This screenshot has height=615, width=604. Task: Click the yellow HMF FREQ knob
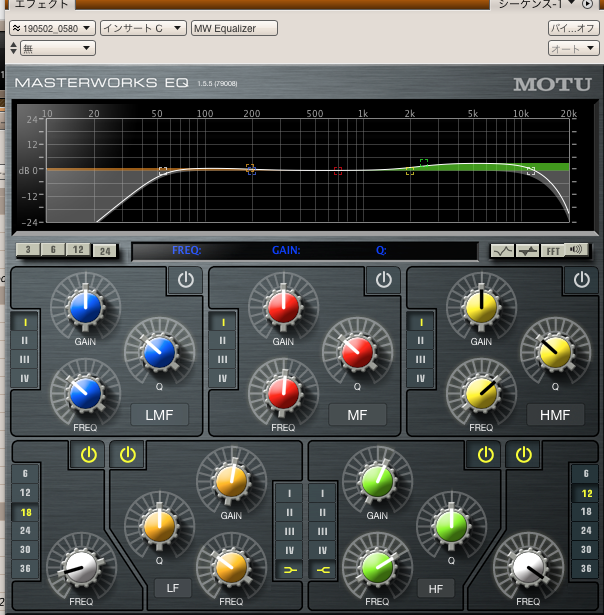[481, 393]
